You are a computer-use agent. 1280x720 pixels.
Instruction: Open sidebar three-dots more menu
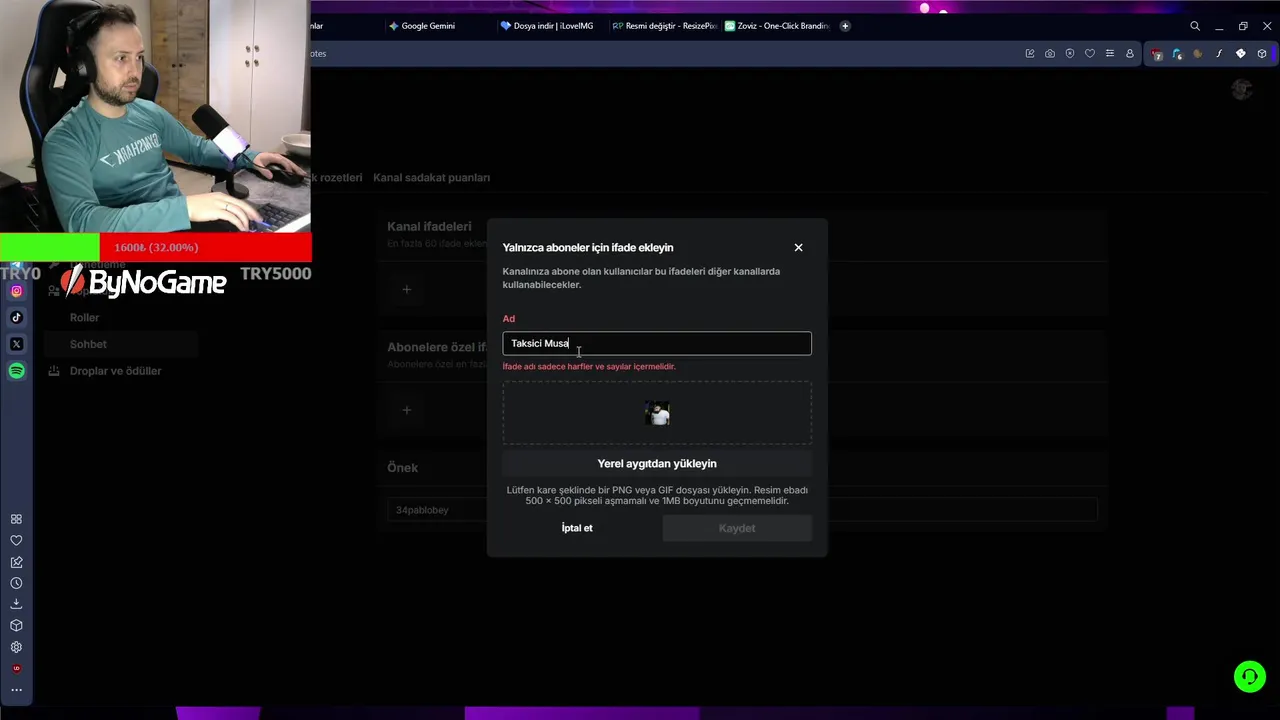coord(16,690)
